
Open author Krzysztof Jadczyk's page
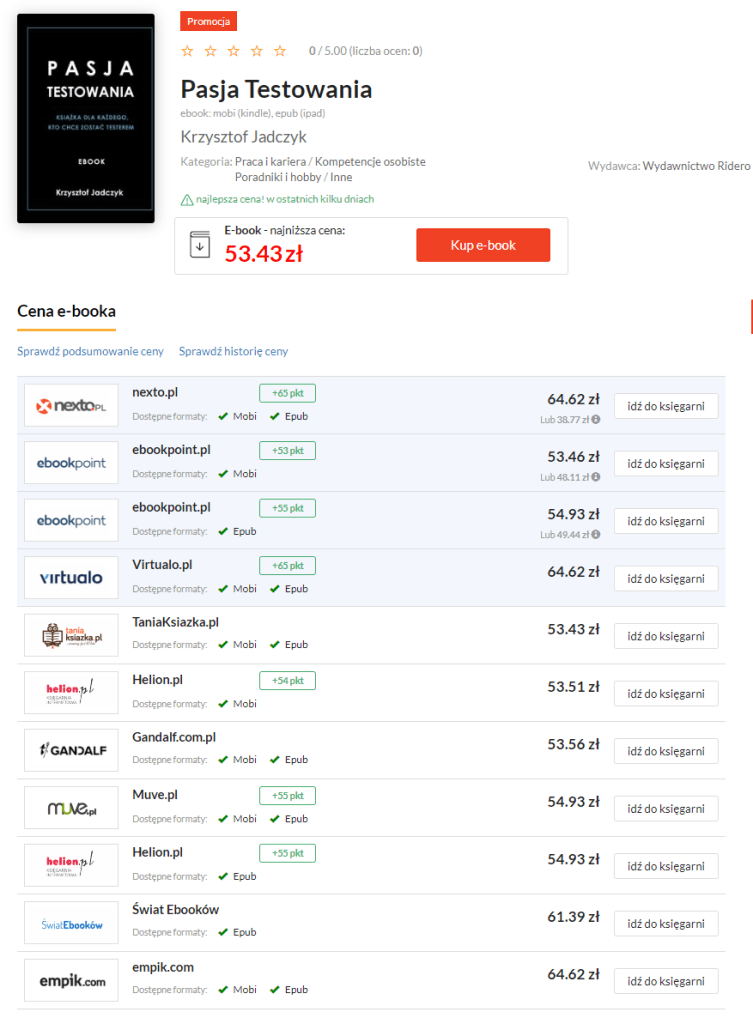pyautogui.click(x=243, y=137)
